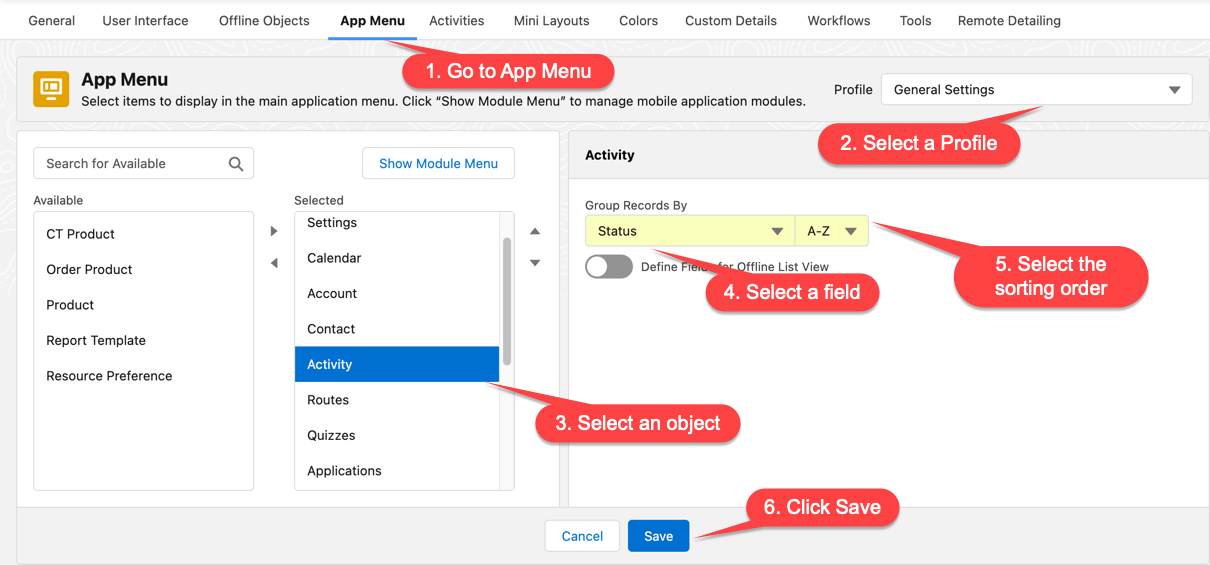The height and width of the screenshot is (565, 1210).
Task: Click the App Menu header icon
Action: pos(51,89)
